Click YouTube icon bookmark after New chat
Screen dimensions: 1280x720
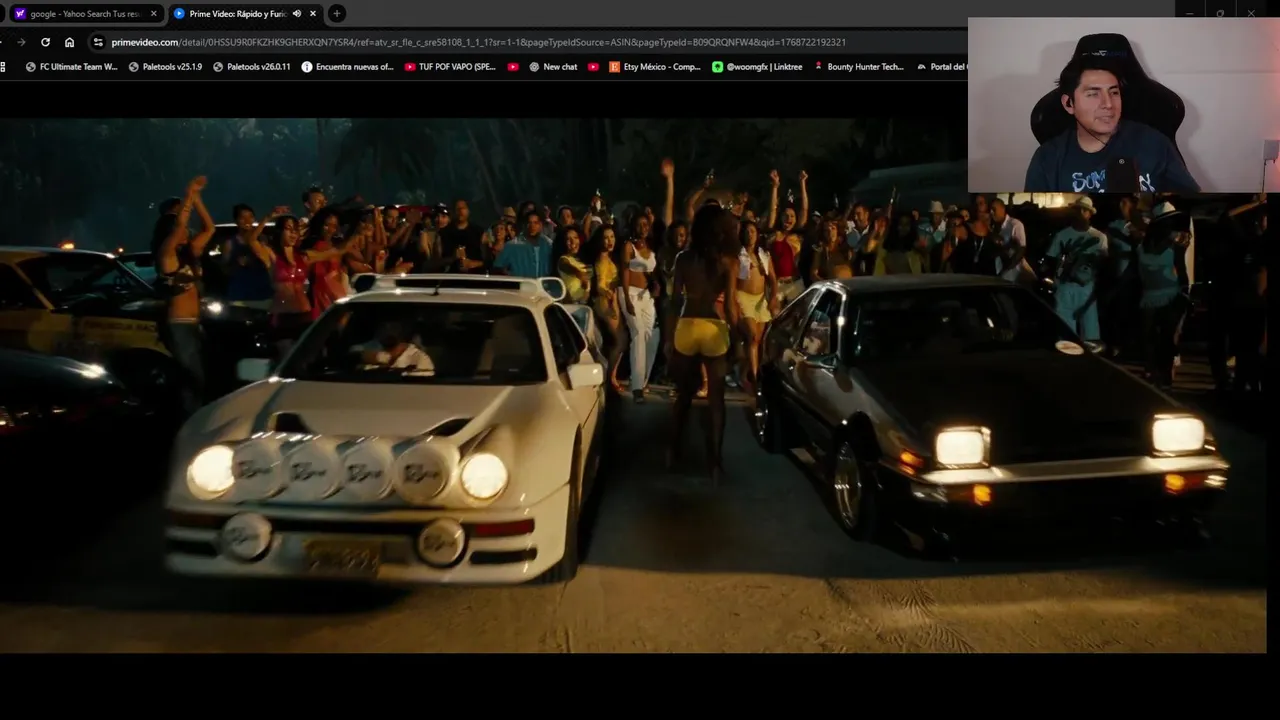(x=593, y=67)
